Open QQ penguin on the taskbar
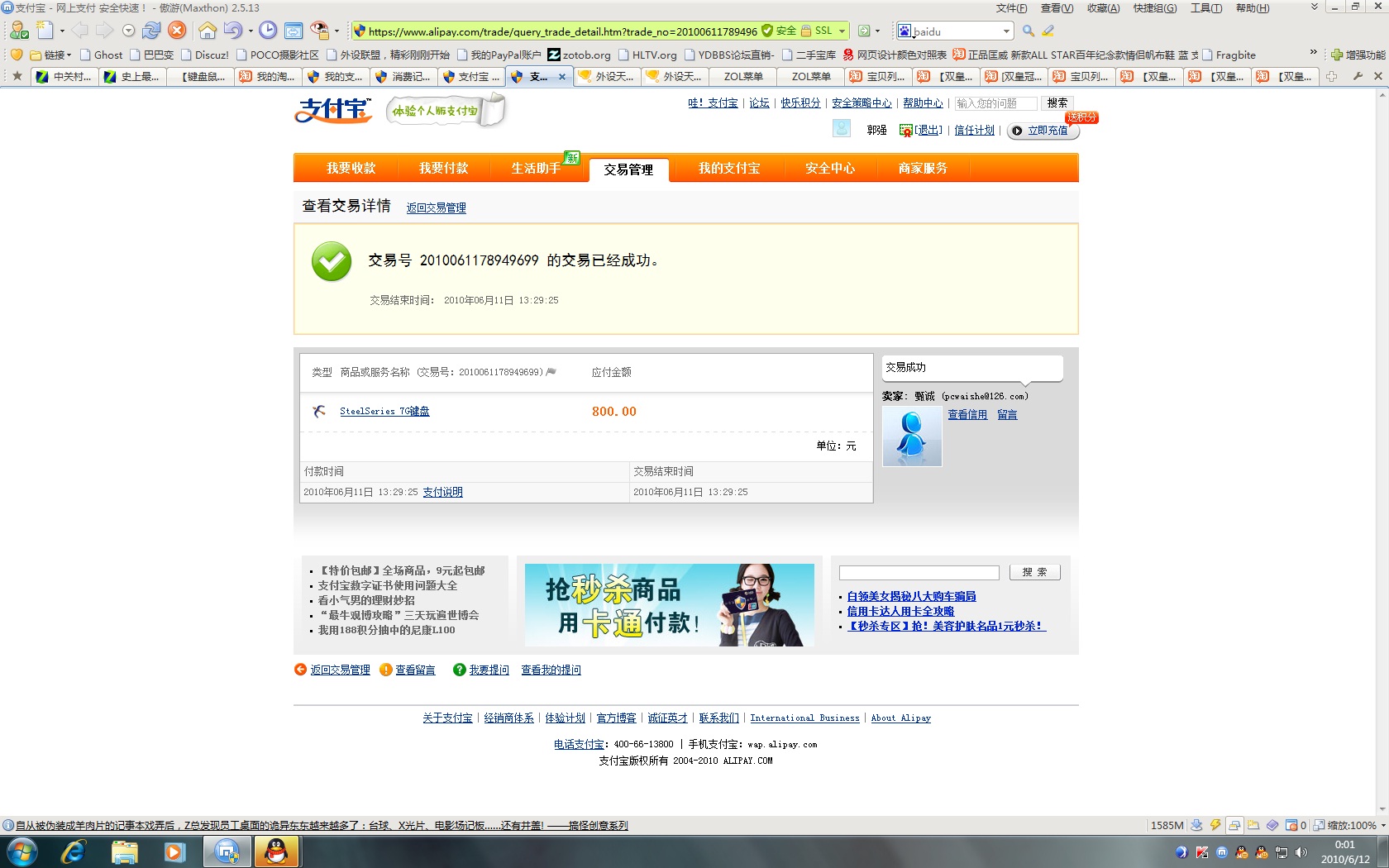Image resolution: width=1389 pixels, height=868 pixels. coord(276,851)
